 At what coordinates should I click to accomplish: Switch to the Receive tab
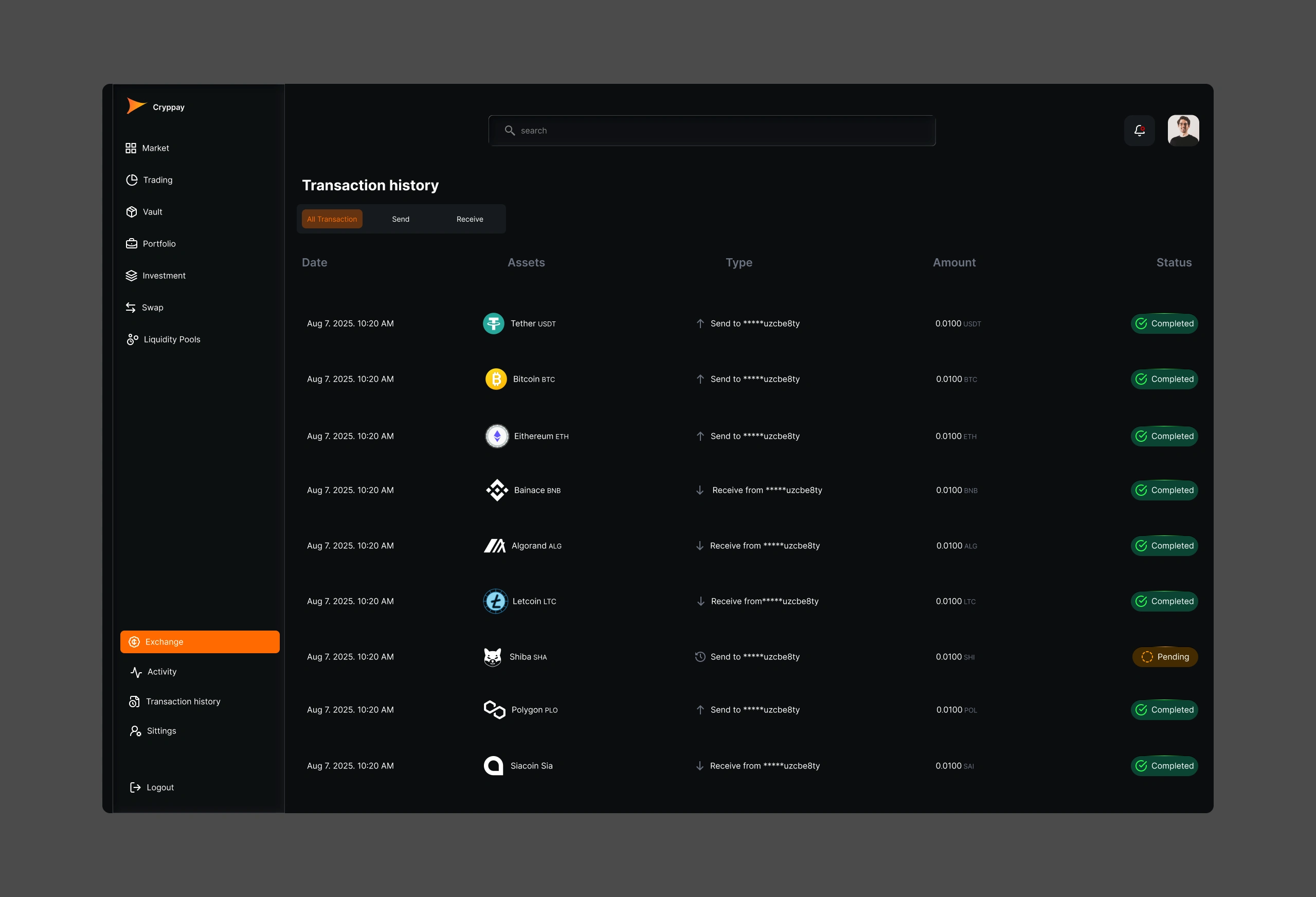[x=470, y=219]
